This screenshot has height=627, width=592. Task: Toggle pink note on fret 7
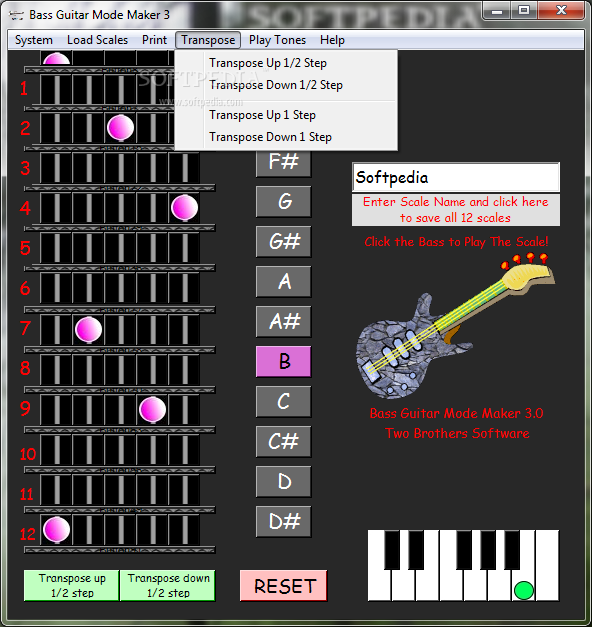click(x=88, y=329)
